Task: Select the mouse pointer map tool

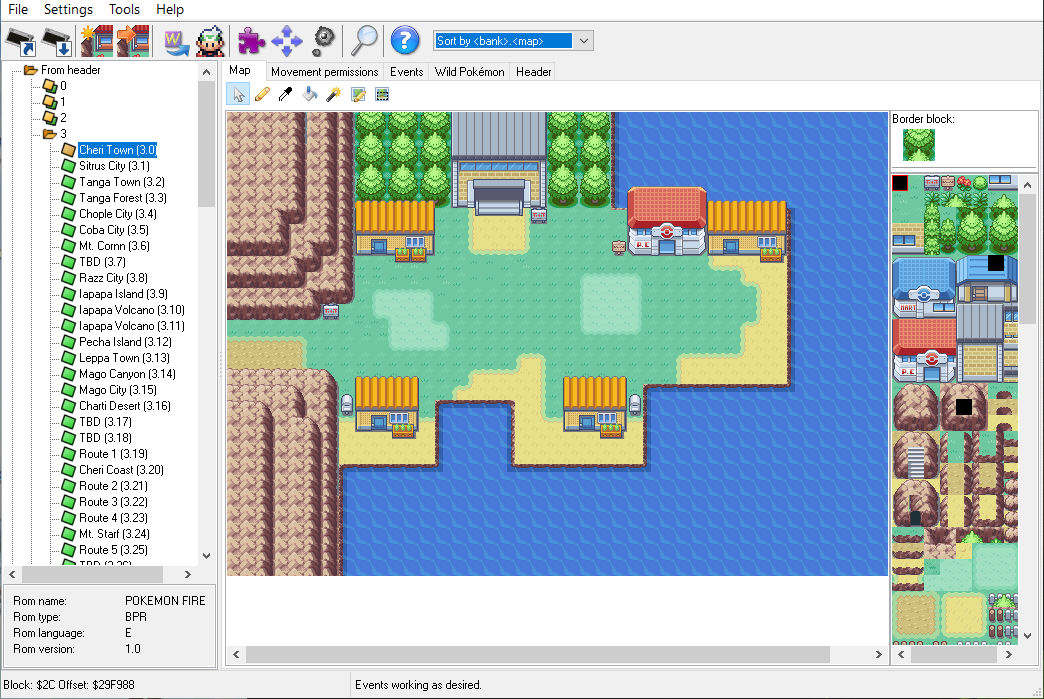Action: pos(238,95)
